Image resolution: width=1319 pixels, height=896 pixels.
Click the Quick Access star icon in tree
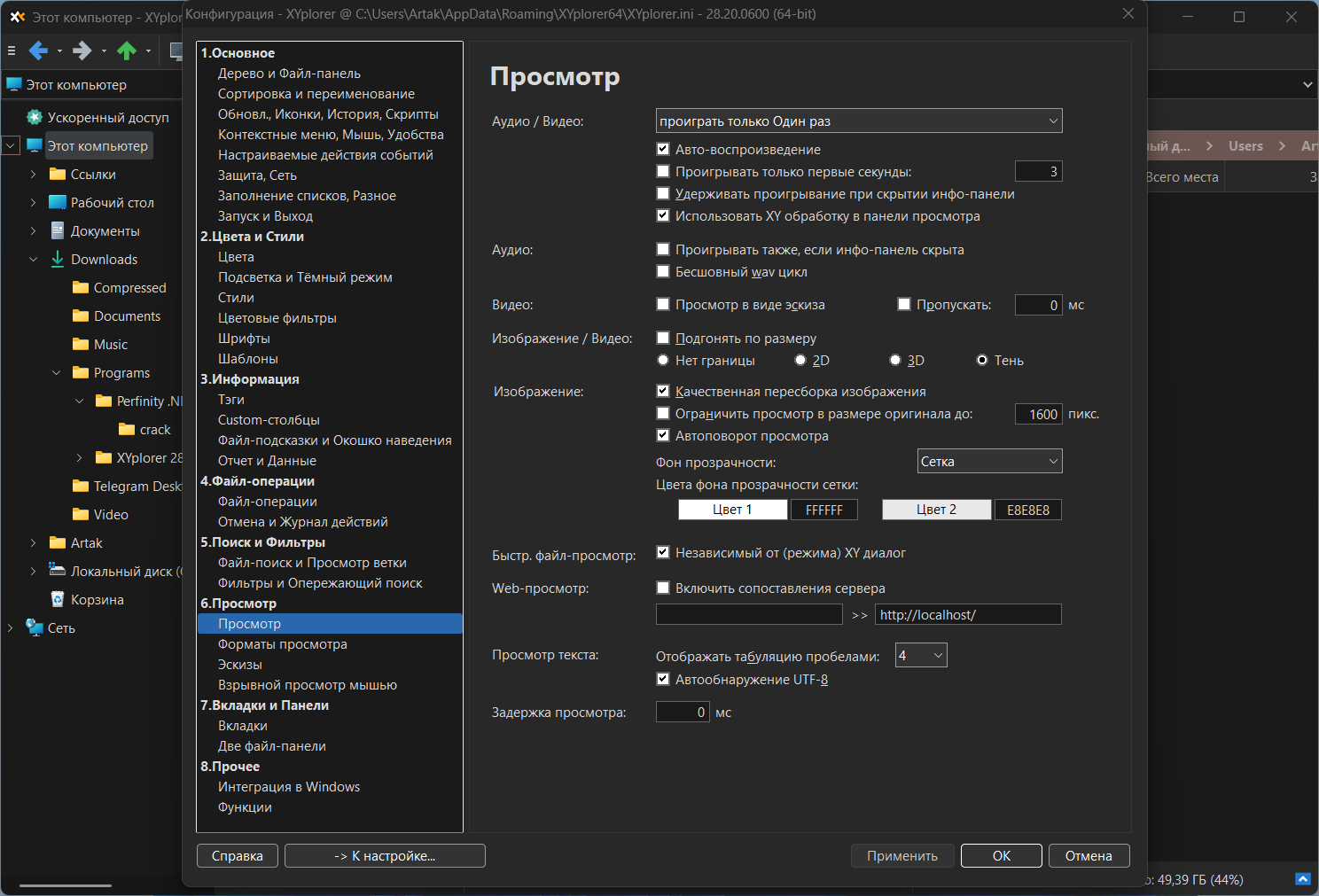pyautogui.click(x=35, y=117)
